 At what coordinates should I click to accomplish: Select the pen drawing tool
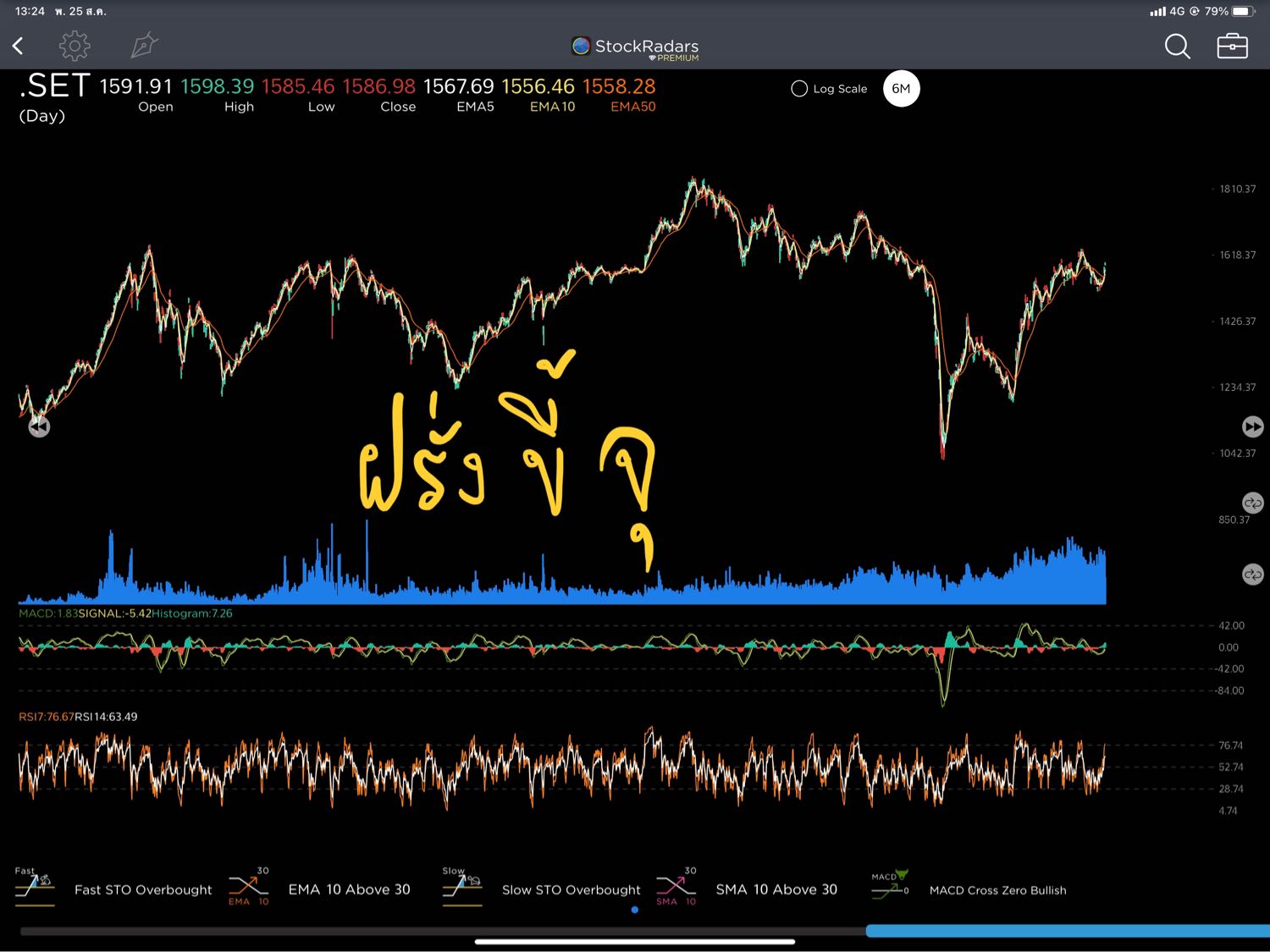point(145,45)
